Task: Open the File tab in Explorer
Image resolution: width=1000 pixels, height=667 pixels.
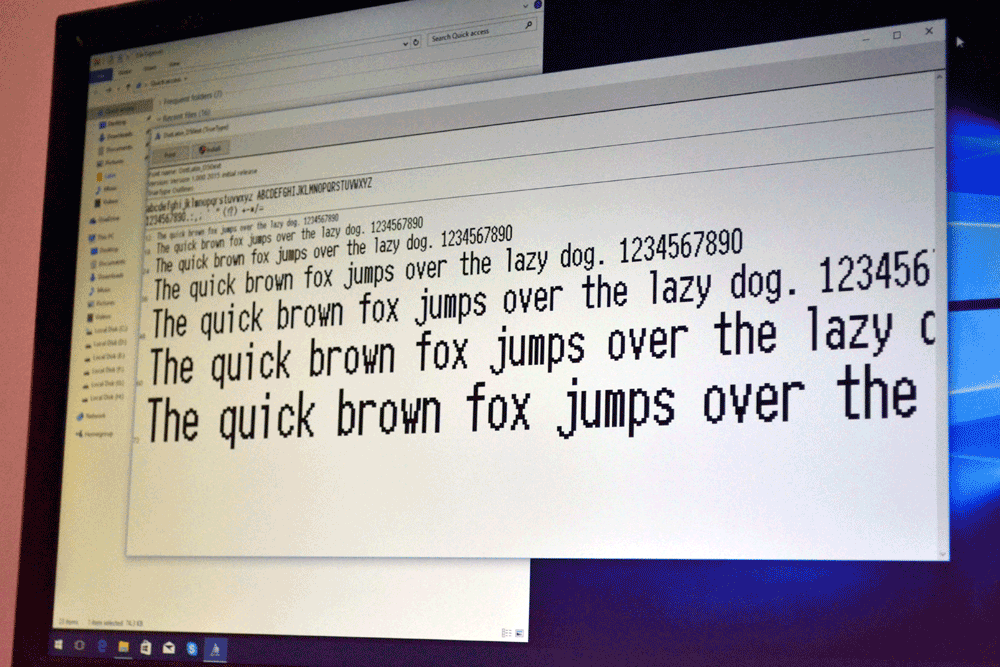Action: coord(100,76)
